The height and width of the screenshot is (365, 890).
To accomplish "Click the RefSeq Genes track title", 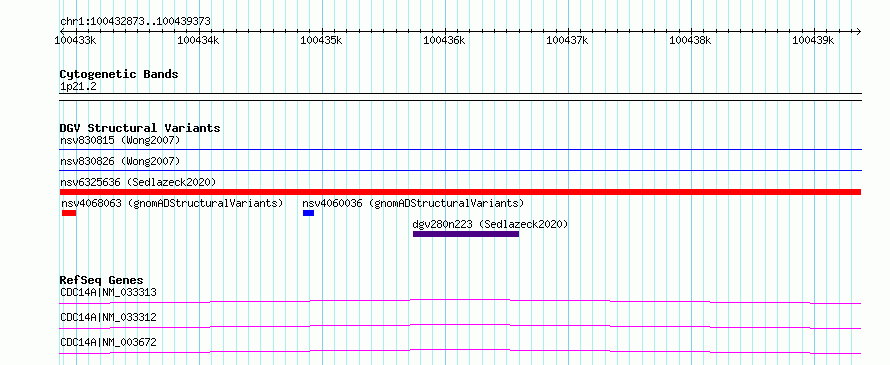I will [102, 280].
